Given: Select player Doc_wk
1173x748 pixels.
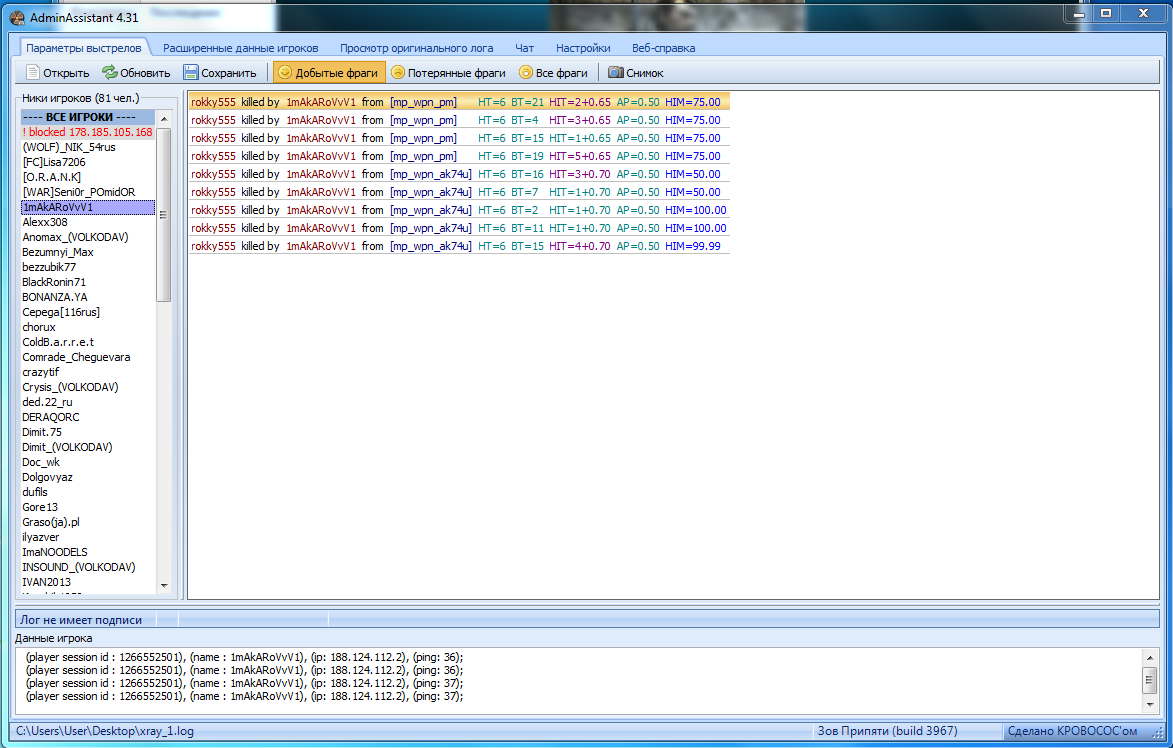Looking at the screenshot, I should 88,462.
